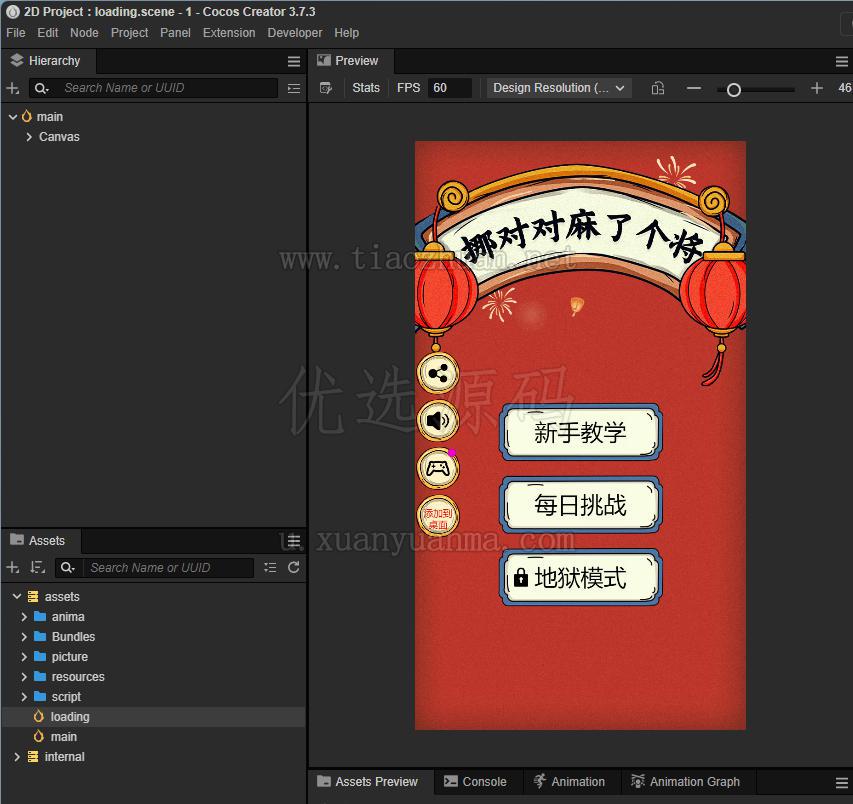Viewport: 853px width, 804px height.
Task: Open the Design Resolution dropdown
Action: (x=559, y=88)
